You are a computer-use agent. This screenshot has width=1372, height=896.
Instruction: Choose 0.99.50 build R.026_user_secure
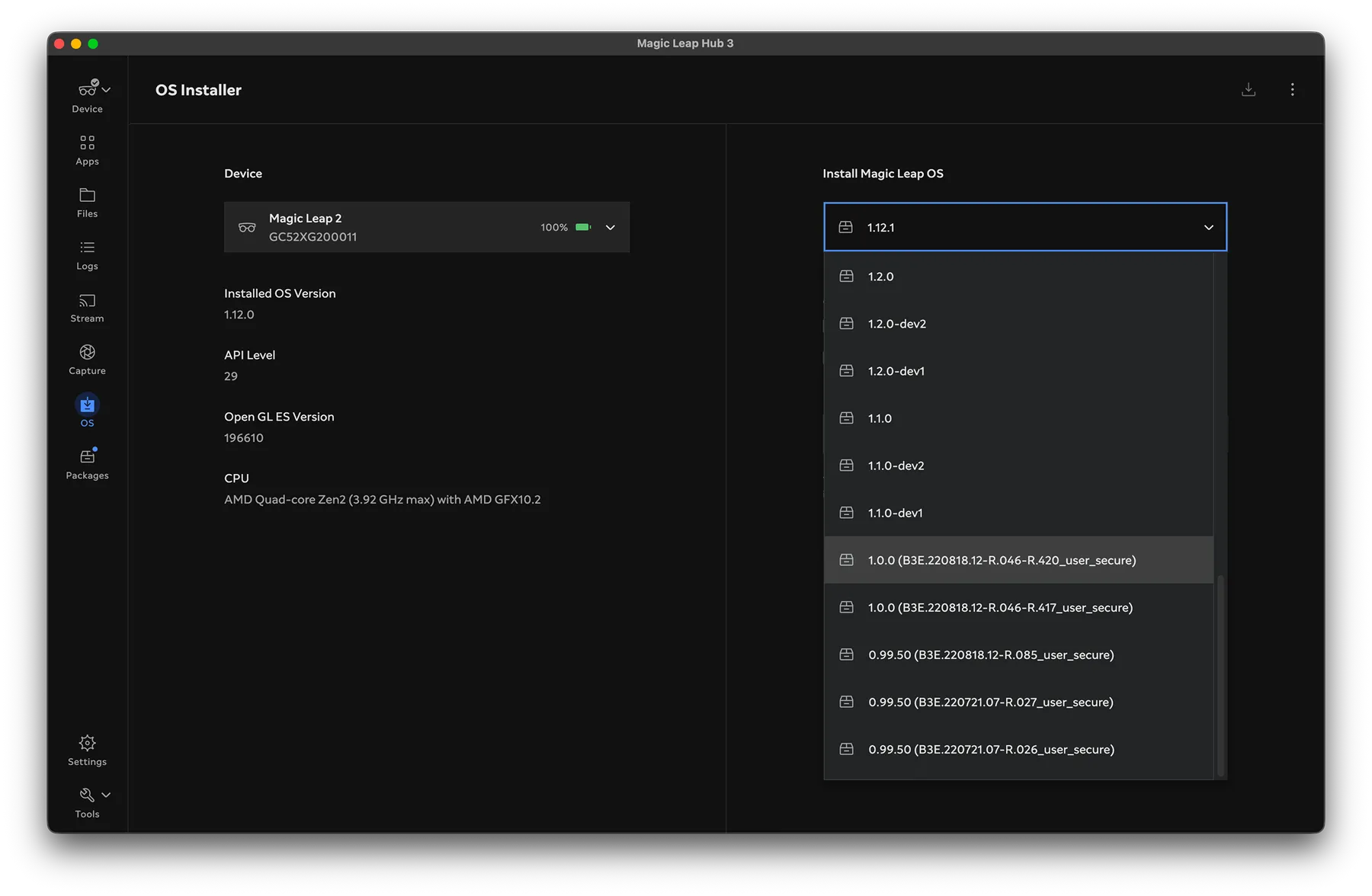(x=1018, y=749)
